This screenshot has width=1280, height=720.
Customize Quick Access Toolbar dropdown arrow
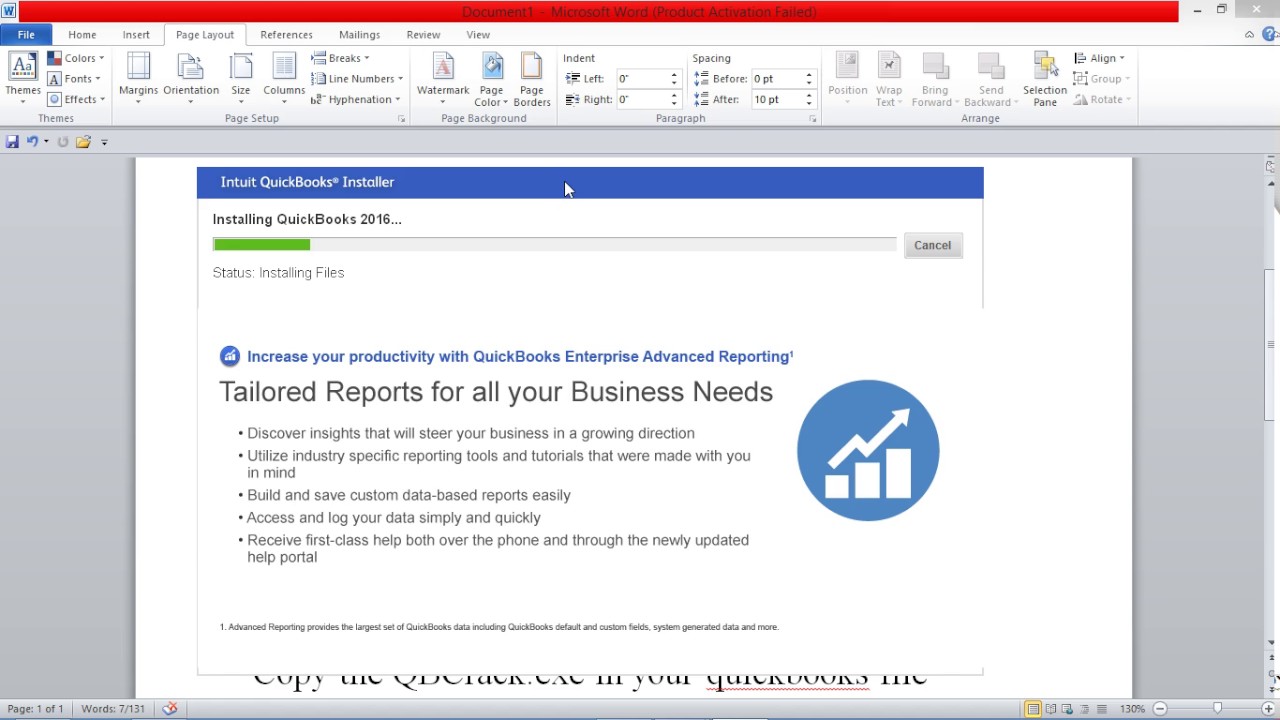[x=104, y=142]
